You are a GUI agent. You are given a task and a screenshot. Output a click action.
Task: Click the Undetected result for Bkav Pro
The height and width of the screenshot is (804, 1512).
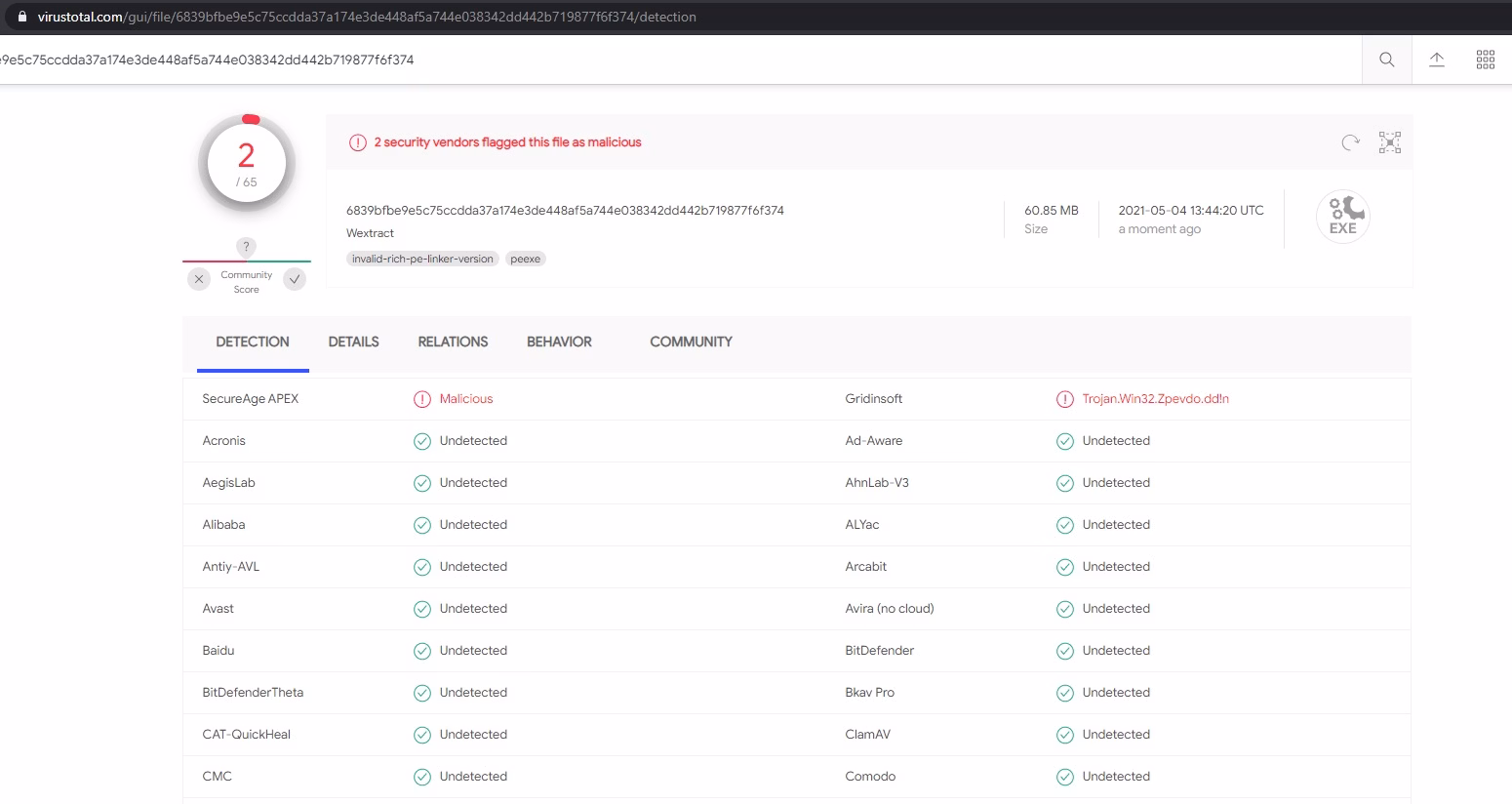(x=1116, y=693)
